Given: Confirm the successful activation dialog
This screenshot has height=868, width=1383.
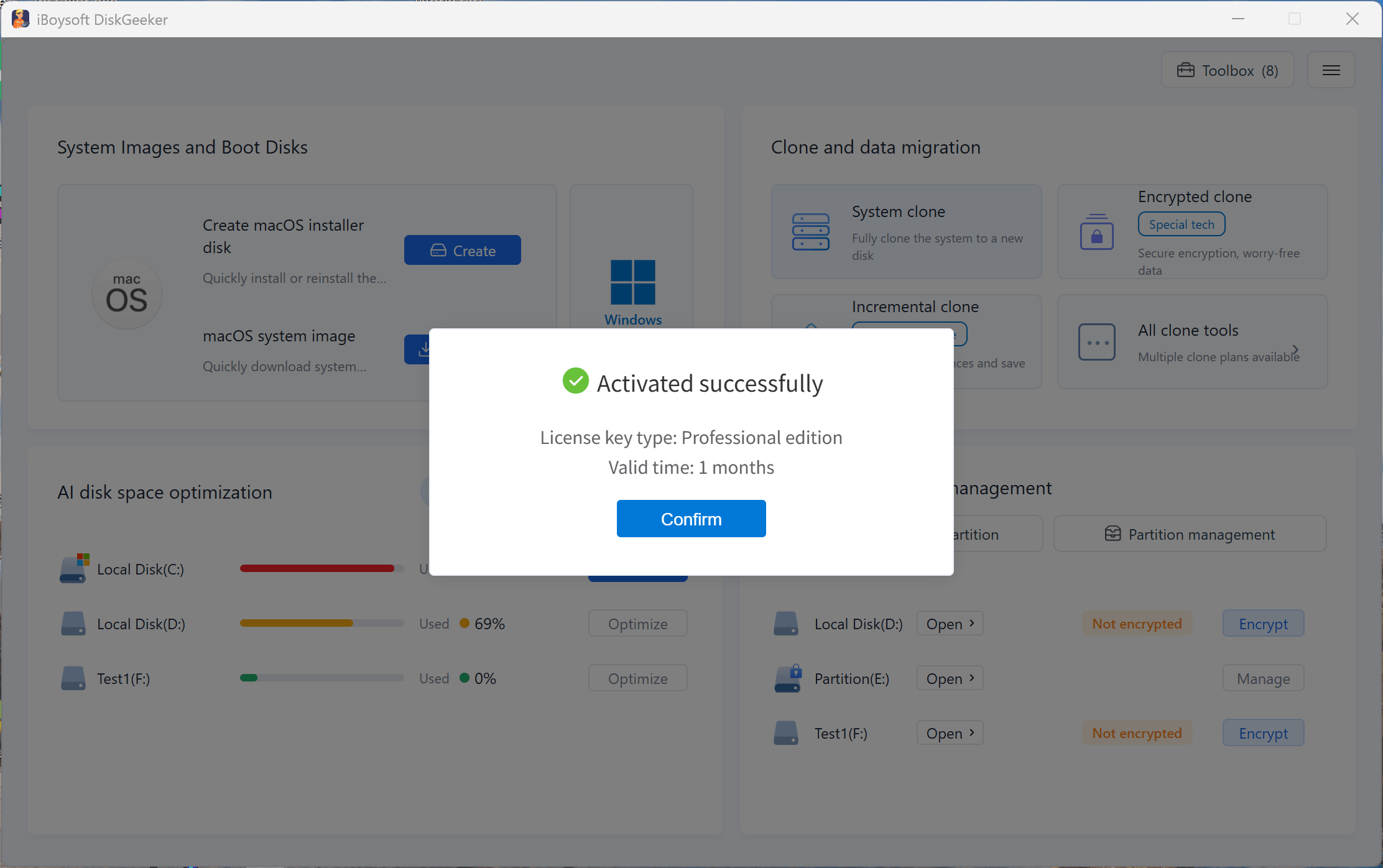Looking at the screenshot, I should coord(691,519).
